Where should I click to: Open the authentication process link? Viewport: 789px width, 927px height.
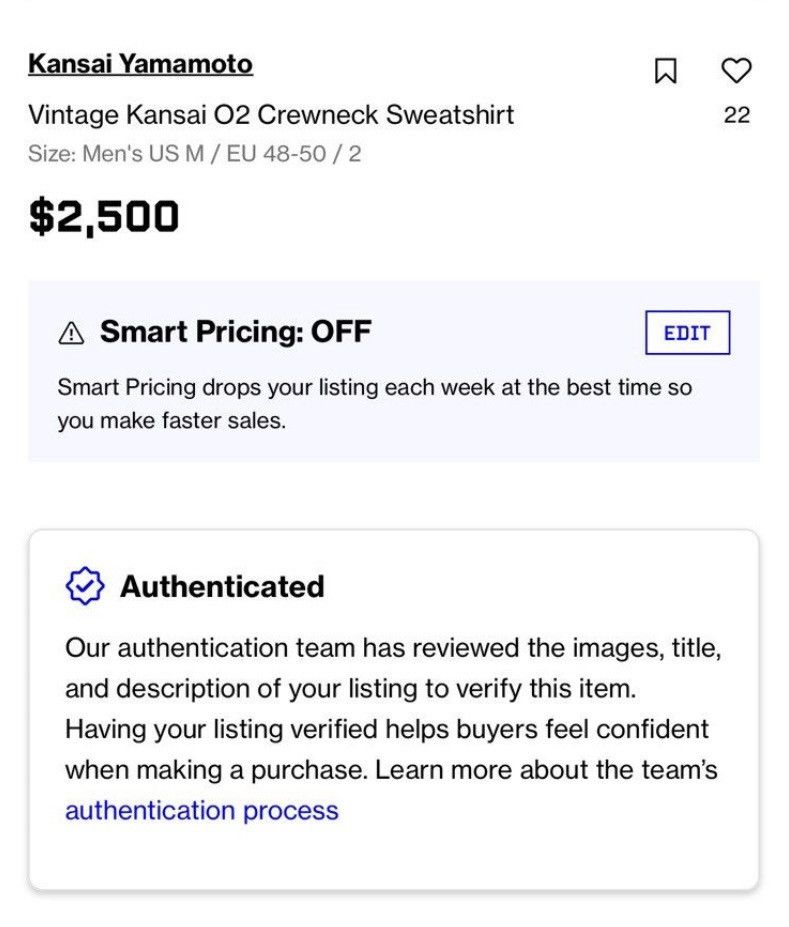click(202, 810)
